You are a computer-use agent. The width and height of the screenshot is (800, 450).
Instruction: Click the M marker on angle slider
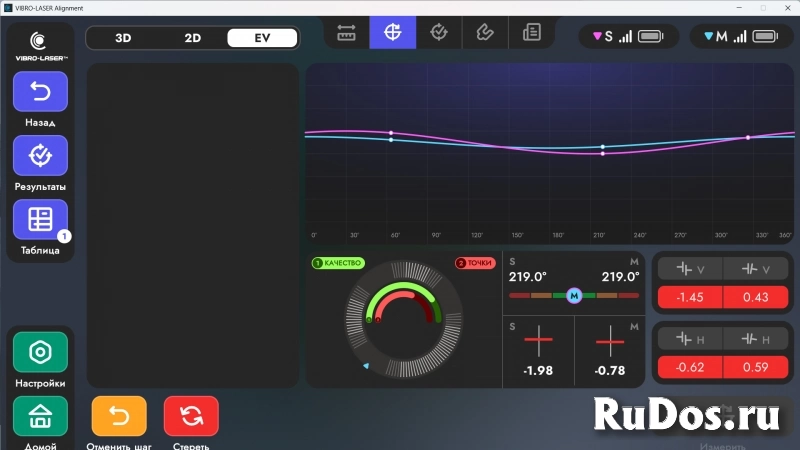574,295
